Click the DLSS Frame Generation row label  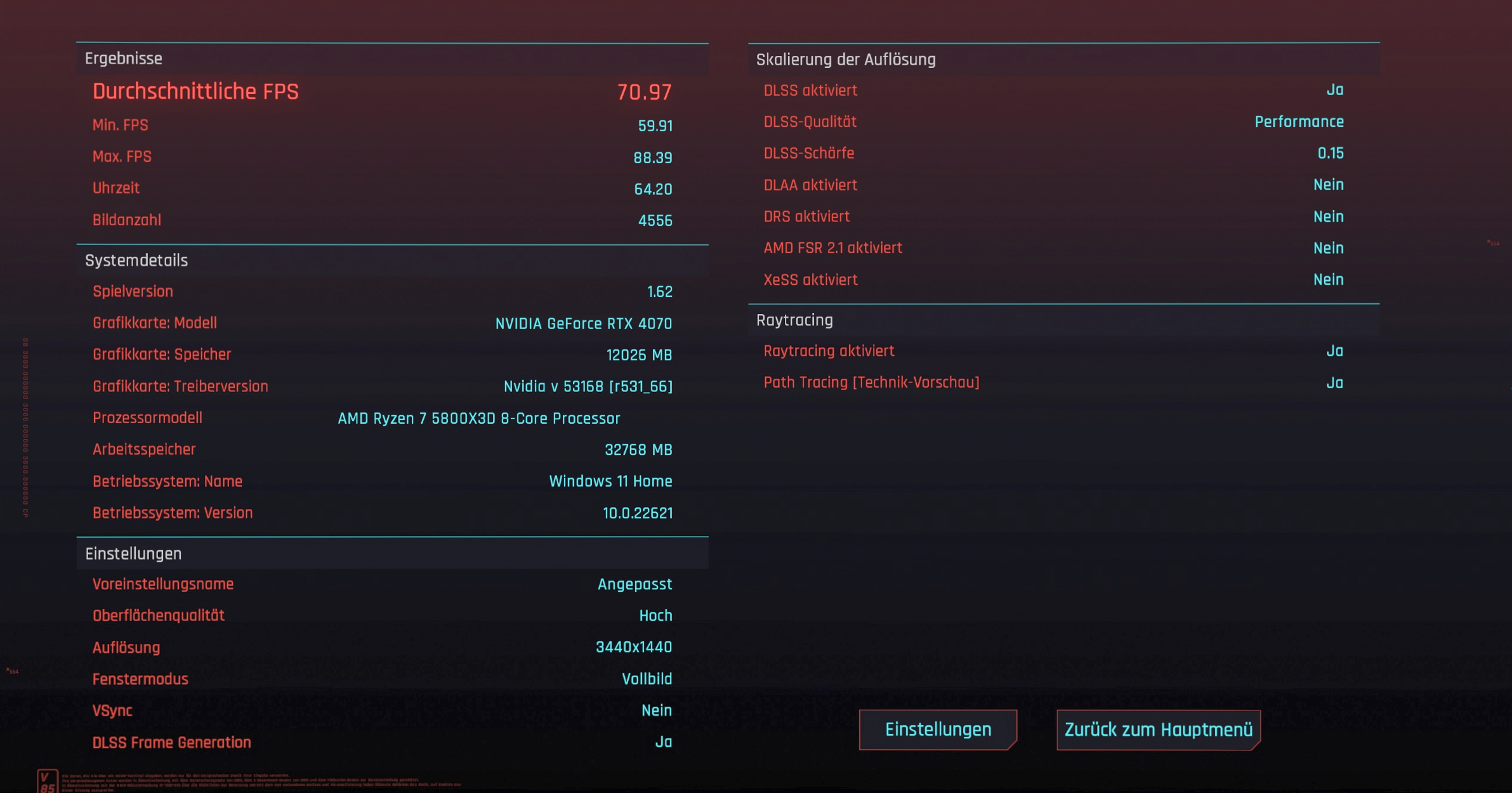coord(172,742)
